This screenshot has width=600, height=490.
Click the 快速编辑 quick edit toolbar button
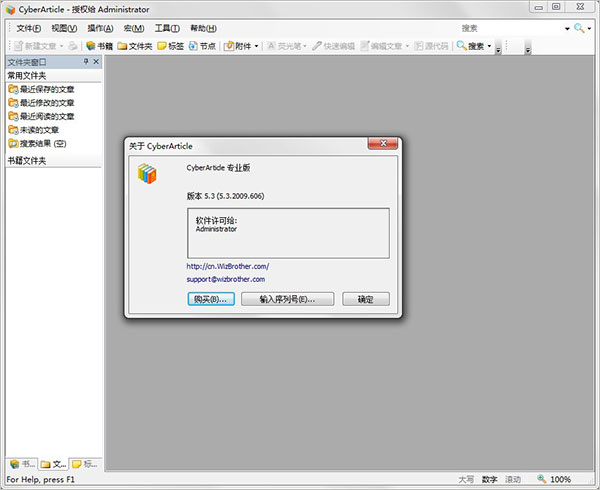(x=333, y=46)
